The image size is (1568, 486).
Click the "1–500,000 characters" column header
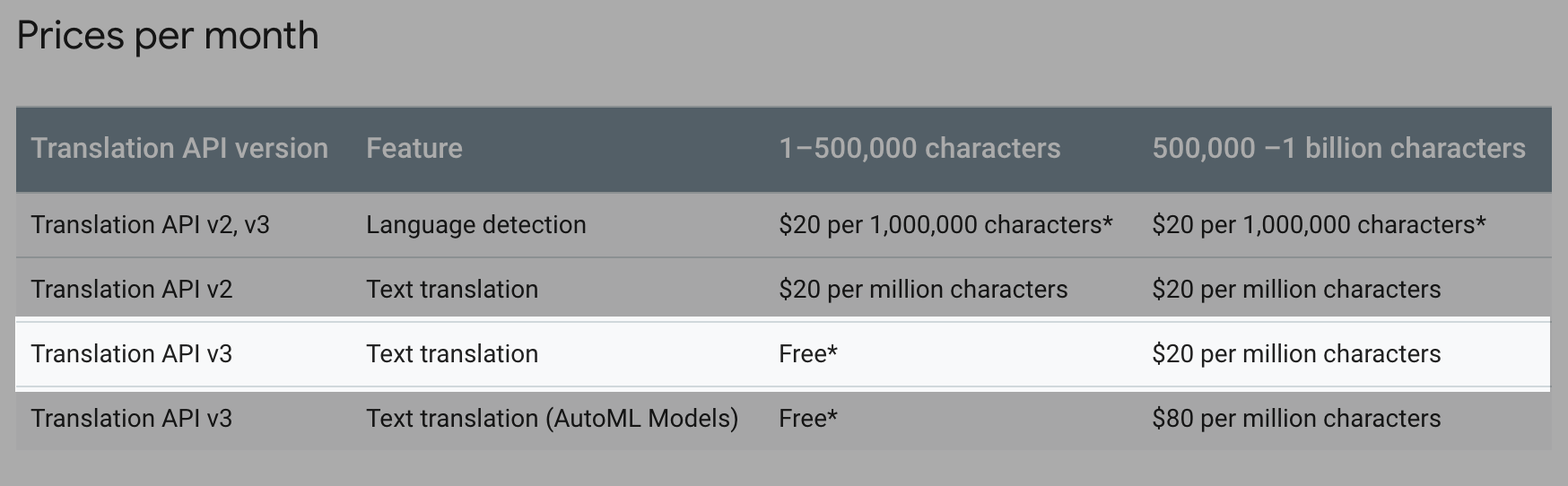coord(919,148)
